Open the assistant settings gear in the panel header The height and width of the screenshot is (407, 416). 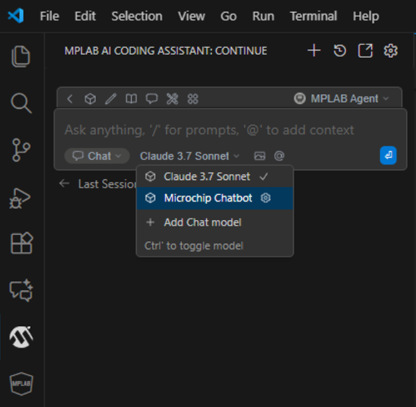391,51
